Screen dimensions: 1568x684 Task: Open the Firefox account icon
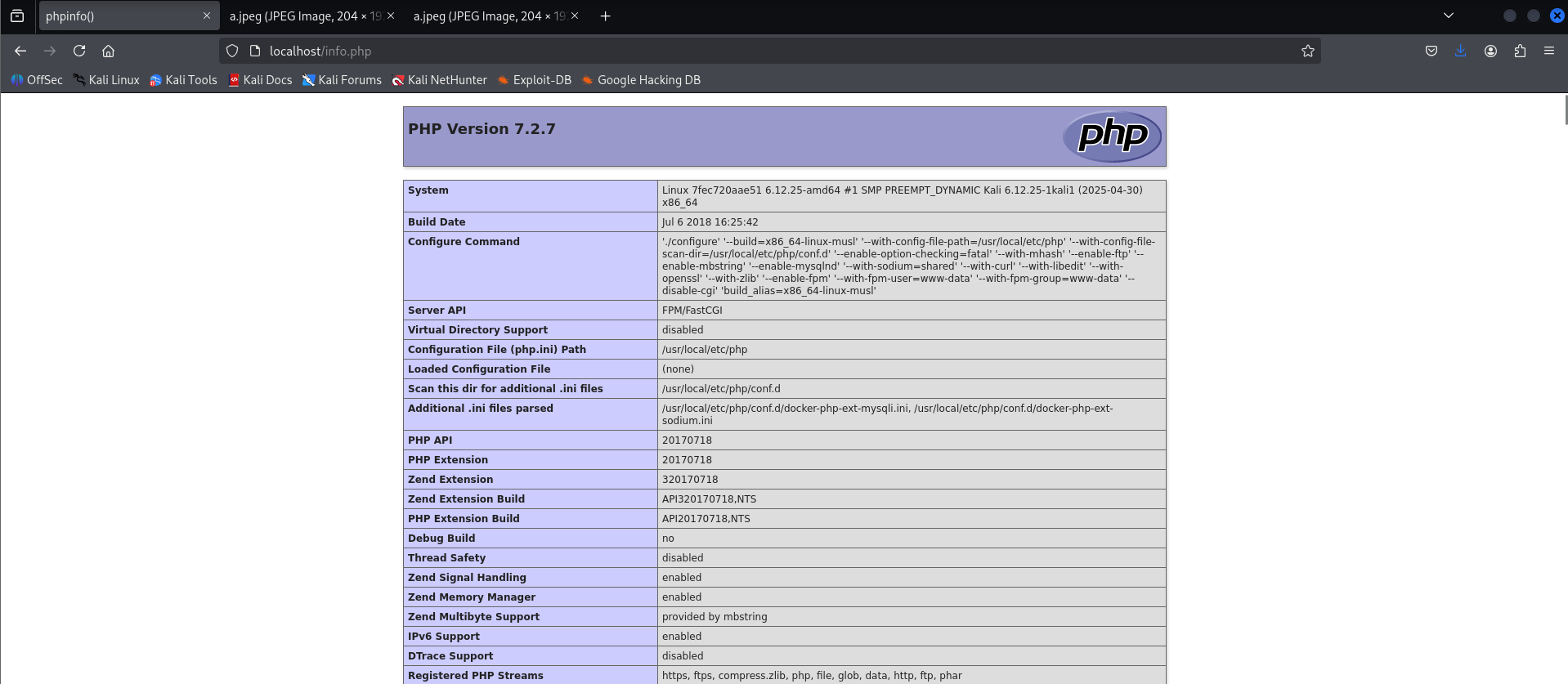pos(1490,51)
